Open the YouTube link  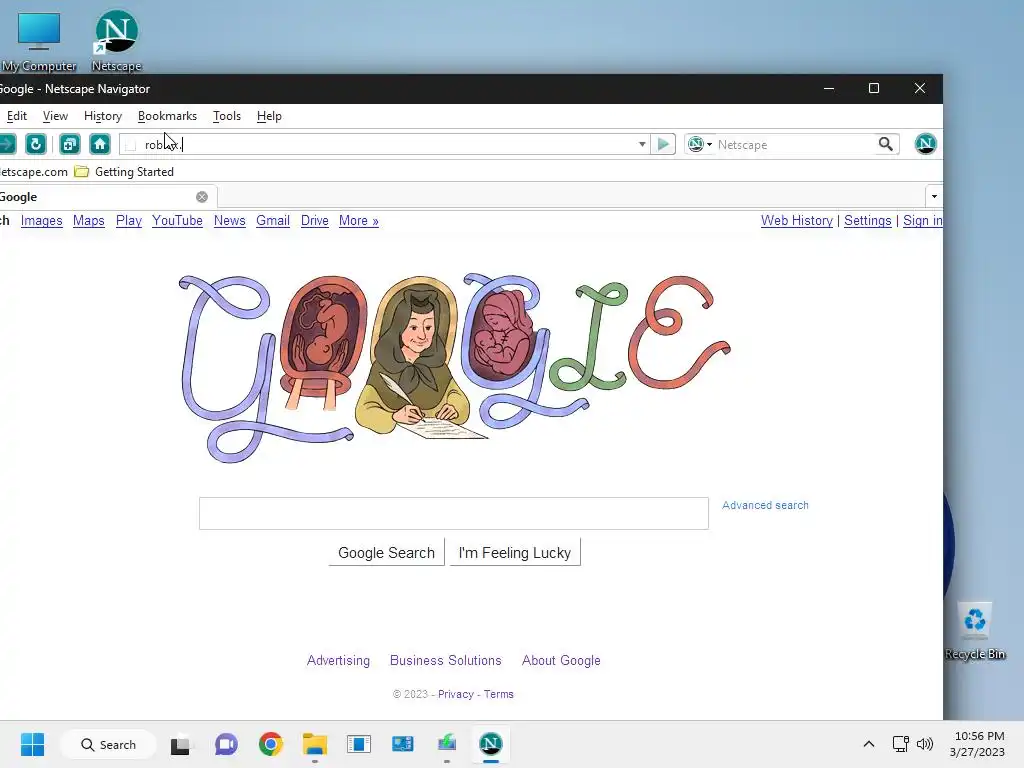pyautogui.click(x=177, y=221)
